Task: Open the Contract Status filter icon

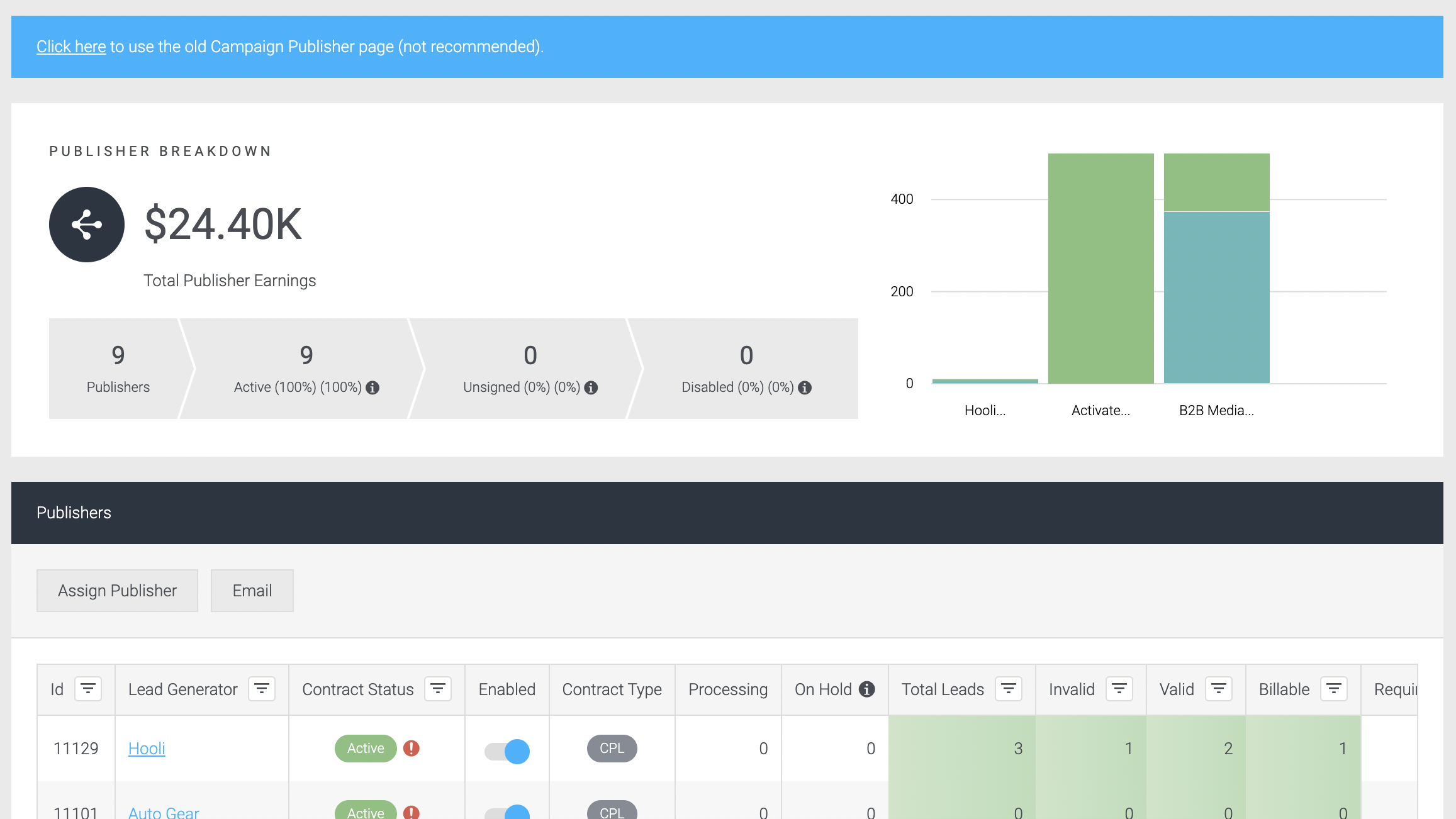Action: pyautogui.click(x=438, y=689)
